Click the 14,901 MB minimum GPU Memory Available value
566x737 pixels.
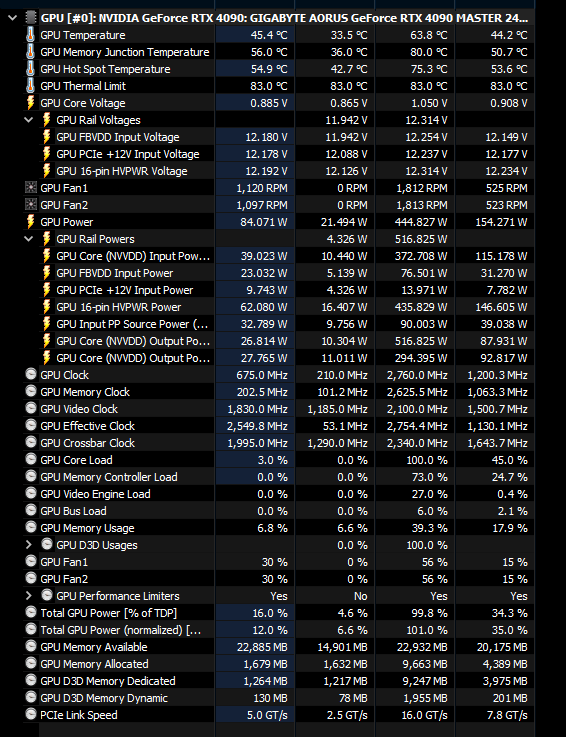click(x=342, y=647)
